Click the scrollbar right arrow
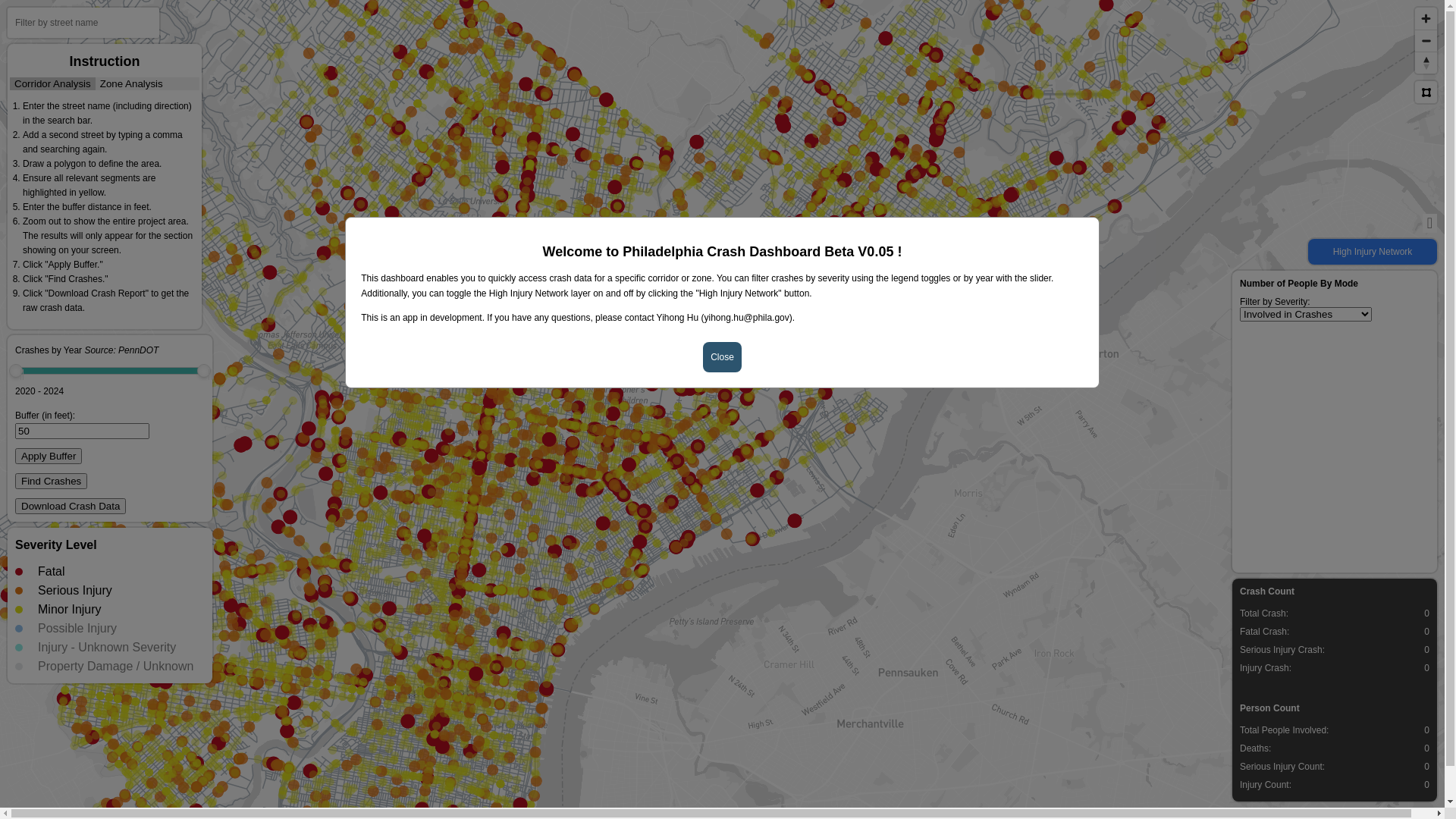1456x819 pixels. (1439, 814)
